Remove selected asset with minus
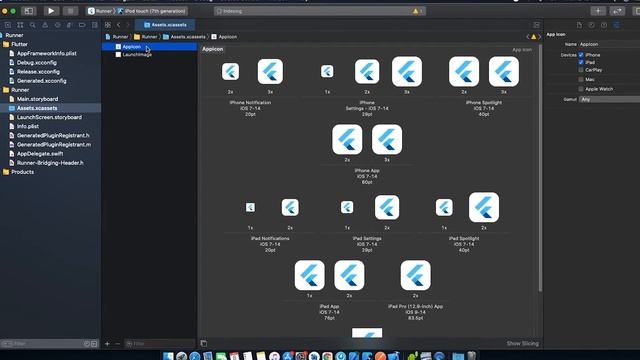This screenshot has width=640, height=360. pos(118,344)
